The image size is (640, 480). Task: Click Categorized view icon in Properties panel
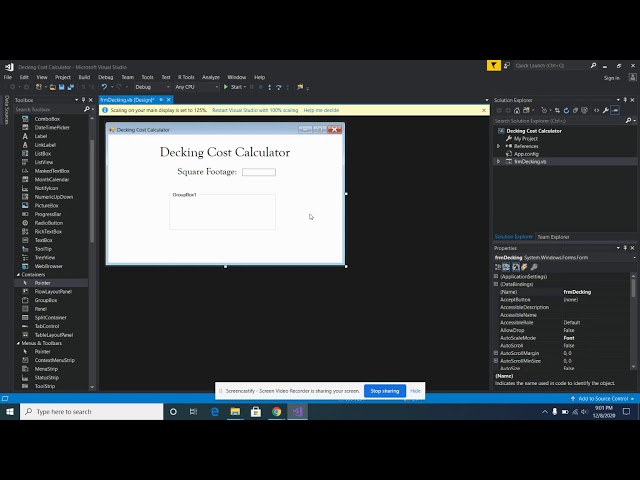coord(498,267)
